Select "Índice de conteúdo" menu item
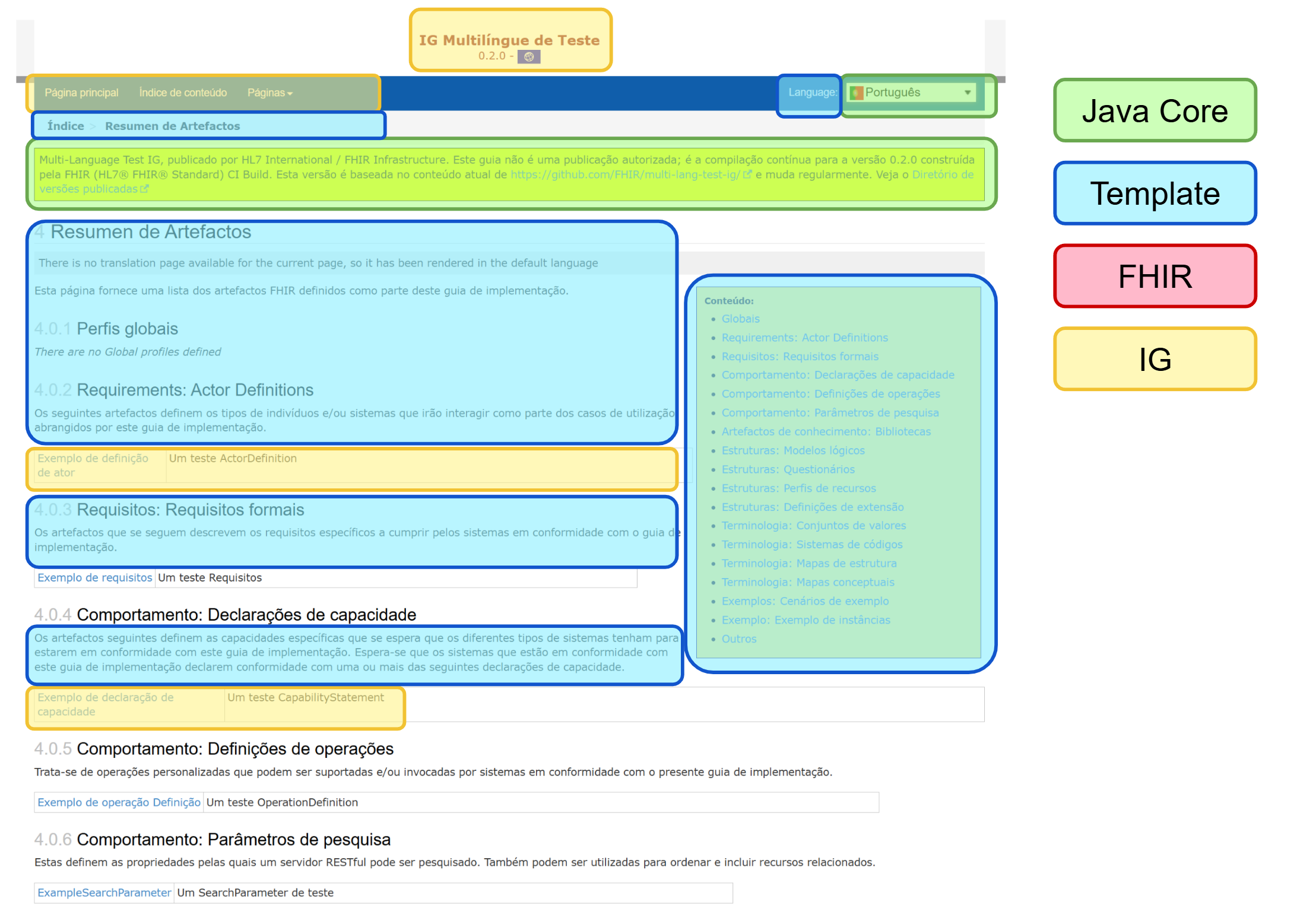This screenshot has height=924, width=1297. pos(182,93)
